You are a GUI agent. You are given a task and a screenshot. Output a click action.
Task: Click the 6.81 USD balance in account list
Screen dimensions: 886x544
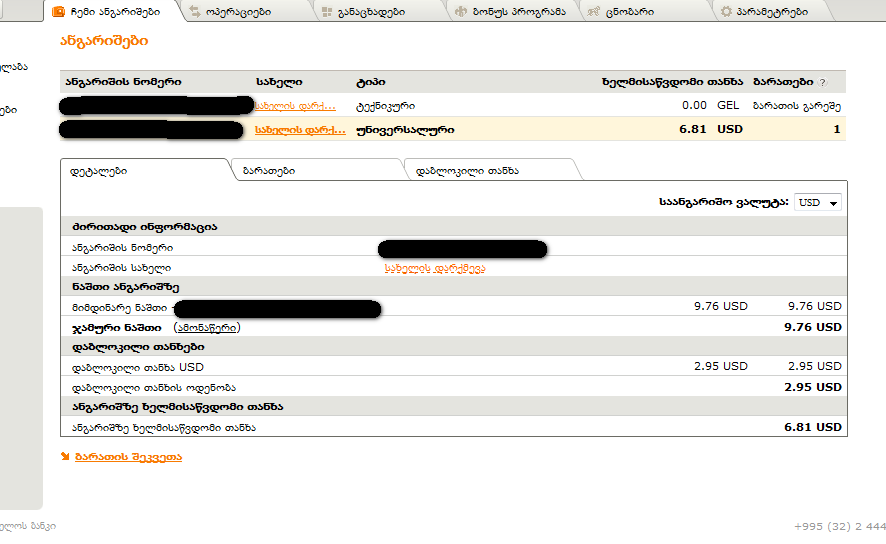[711, 129]
